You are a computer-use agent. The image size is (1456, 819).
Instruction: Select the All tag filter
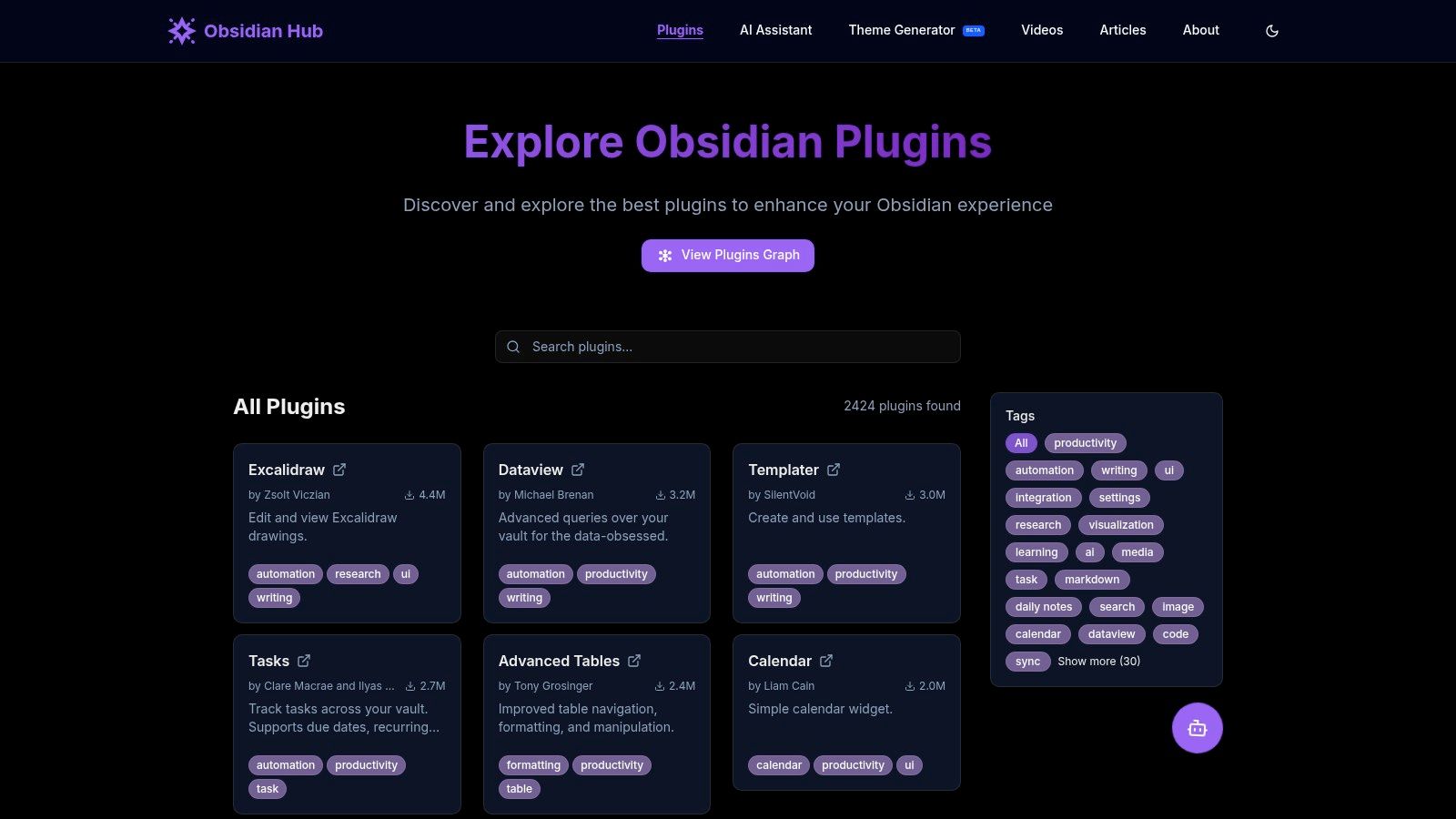[1021, 443]
